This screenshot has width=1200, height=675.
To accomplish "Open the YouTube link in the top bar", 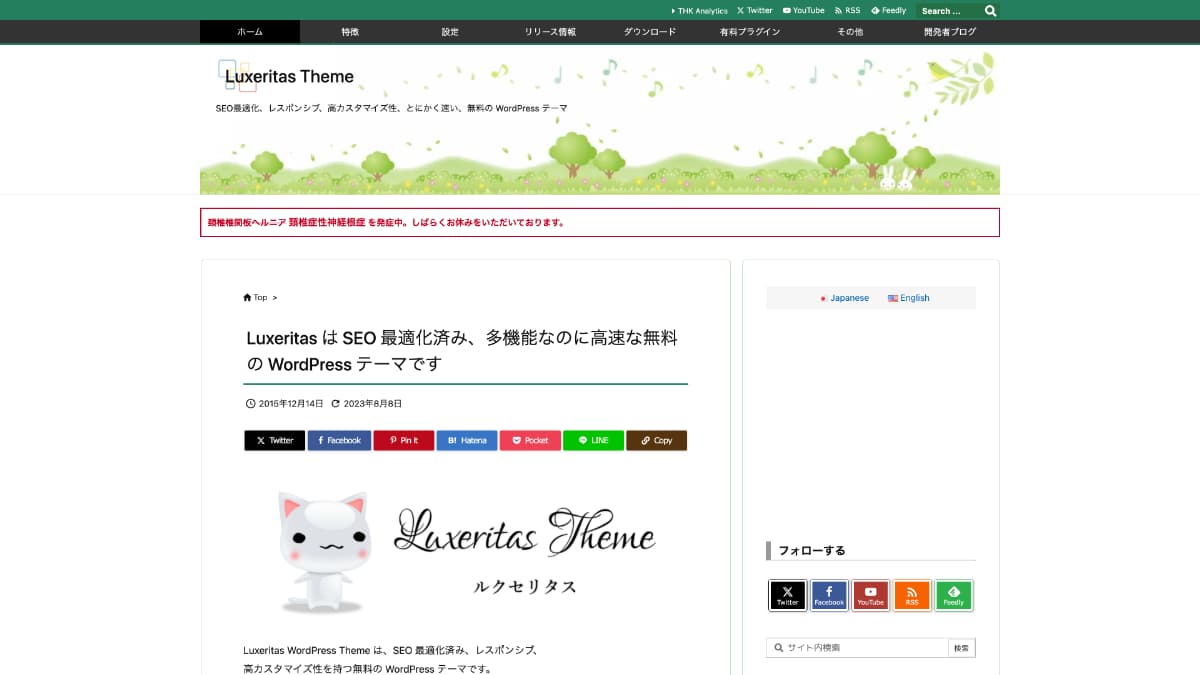I will 804,11.
